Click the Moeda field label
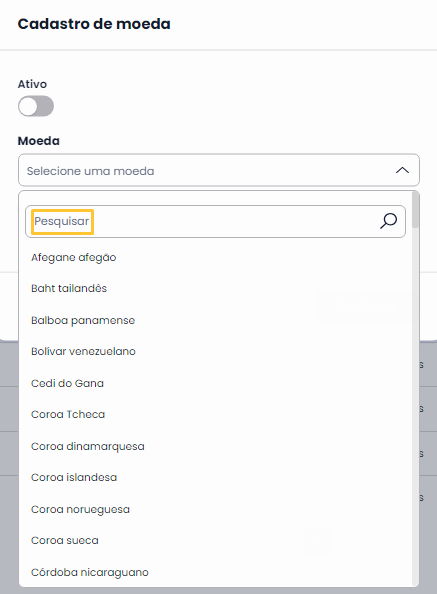Screen dimensions: 437x594 39,141
